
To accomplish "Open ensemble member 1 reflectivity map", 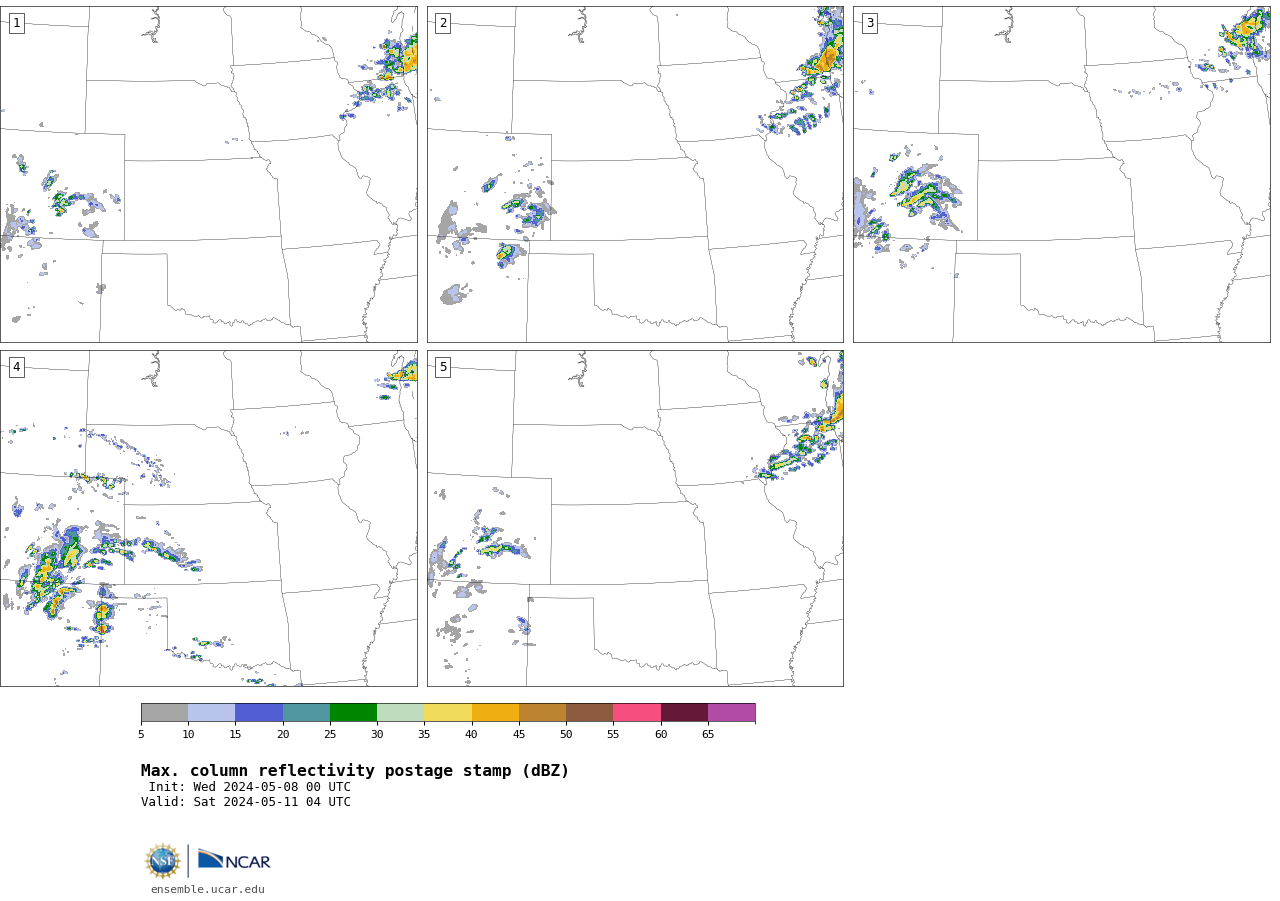I will click(209, 174).
